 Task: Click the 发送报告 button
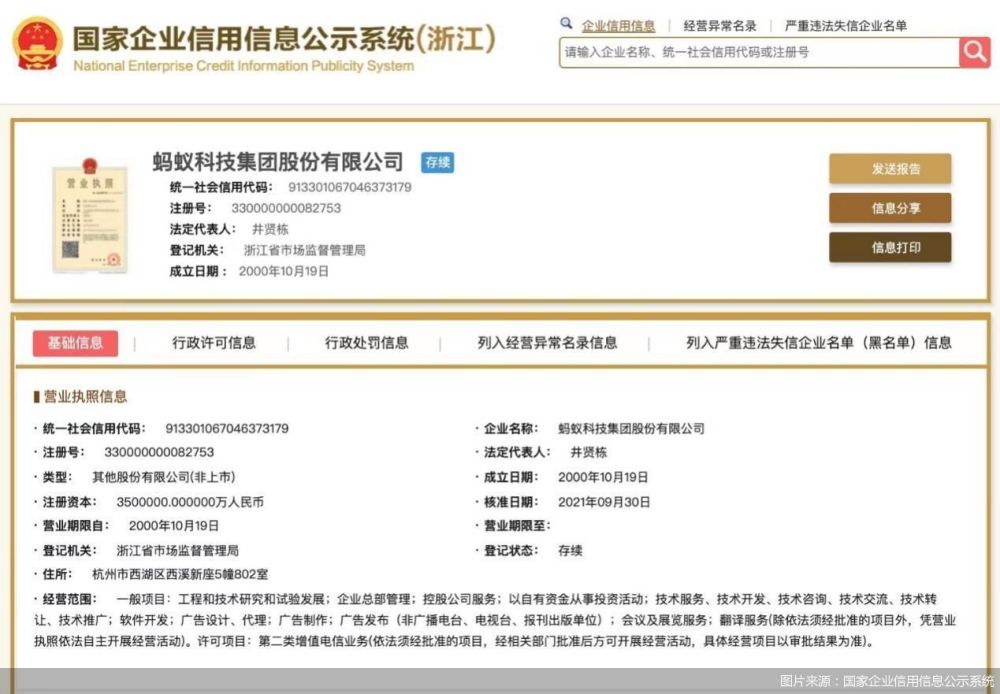(890, 169)
